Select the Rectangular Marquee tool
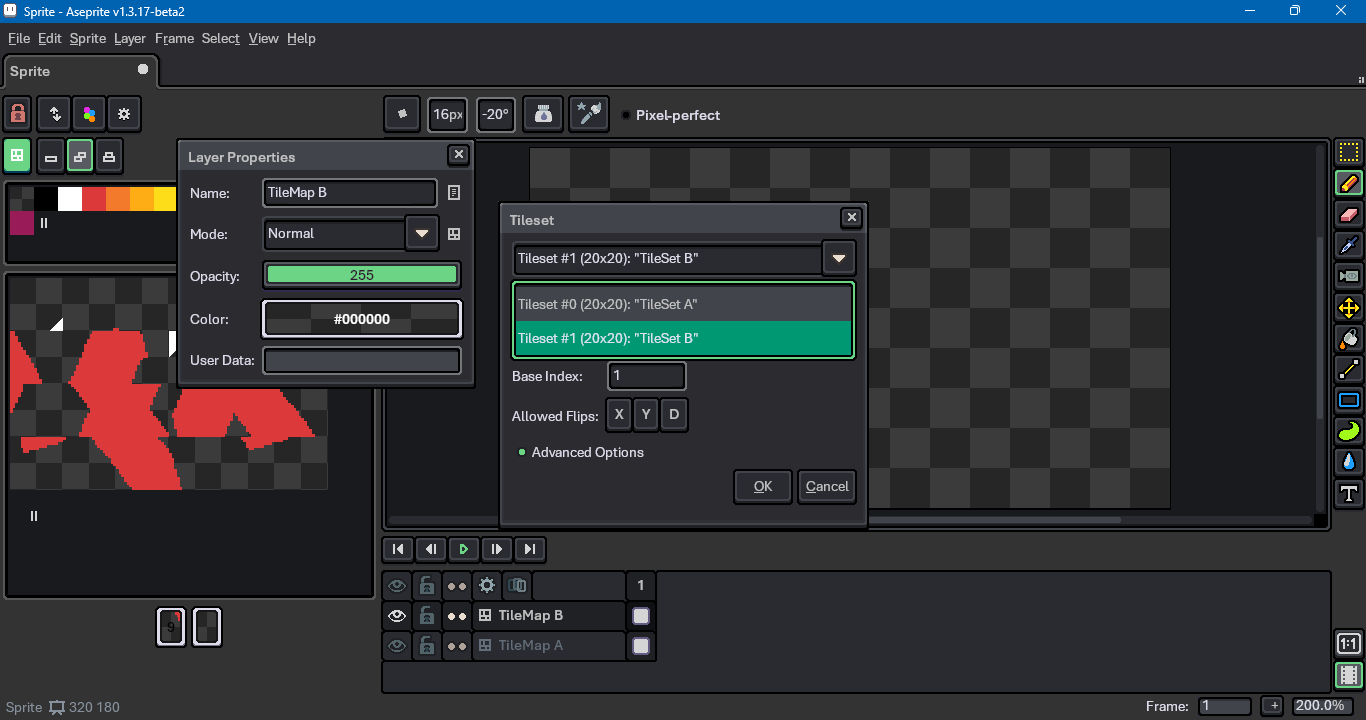The height and width of the screenshot is (720, 1366). [x=1349, y=152]
